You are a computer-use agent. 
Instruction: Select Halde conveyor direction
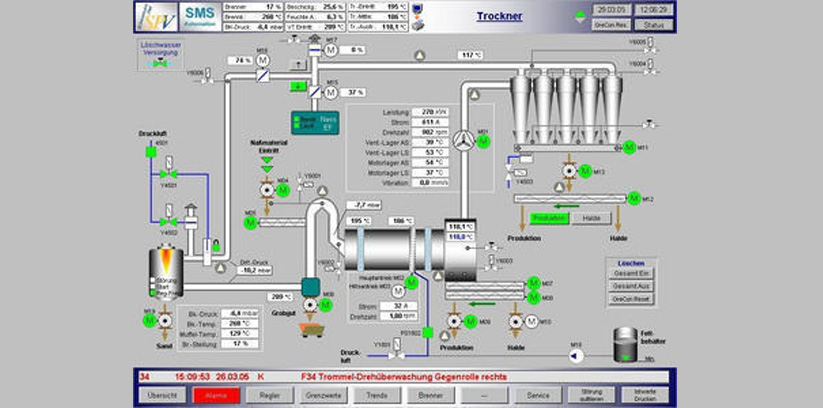coord(591,218)
